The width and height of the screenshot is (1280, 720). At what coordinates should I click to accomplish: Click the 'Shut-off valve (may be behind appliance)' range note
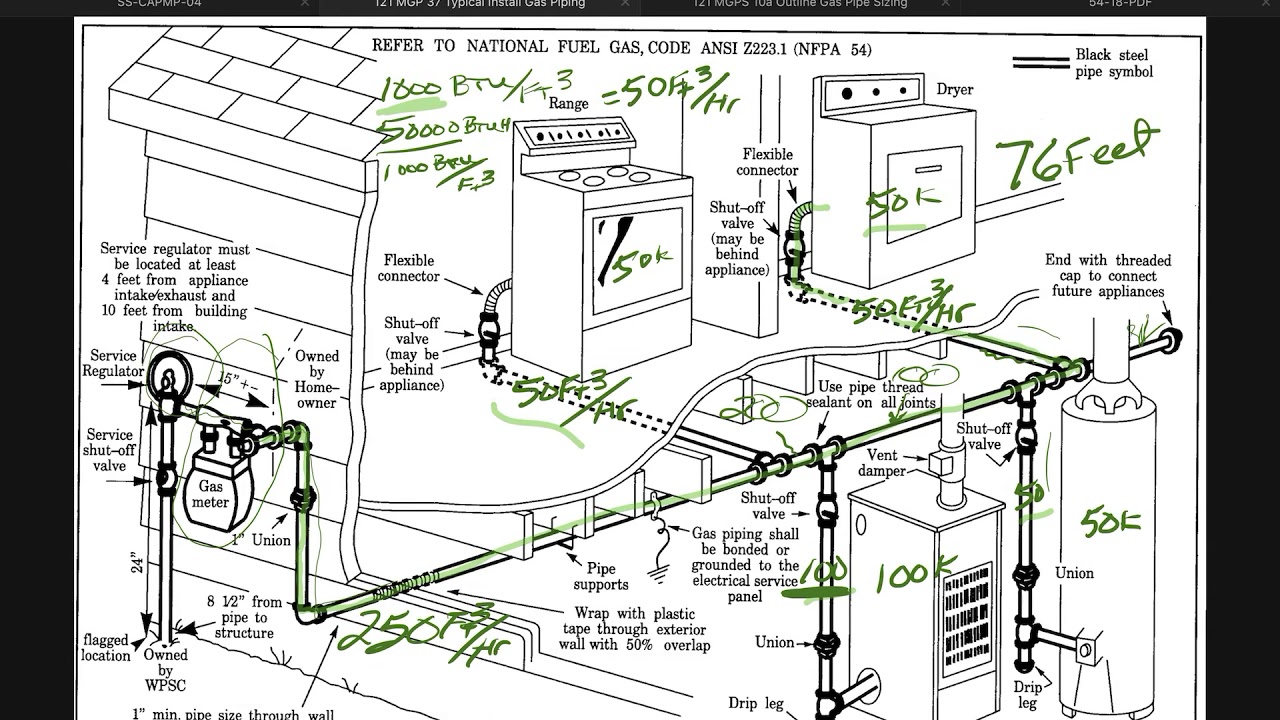click(x=412, y=354)
